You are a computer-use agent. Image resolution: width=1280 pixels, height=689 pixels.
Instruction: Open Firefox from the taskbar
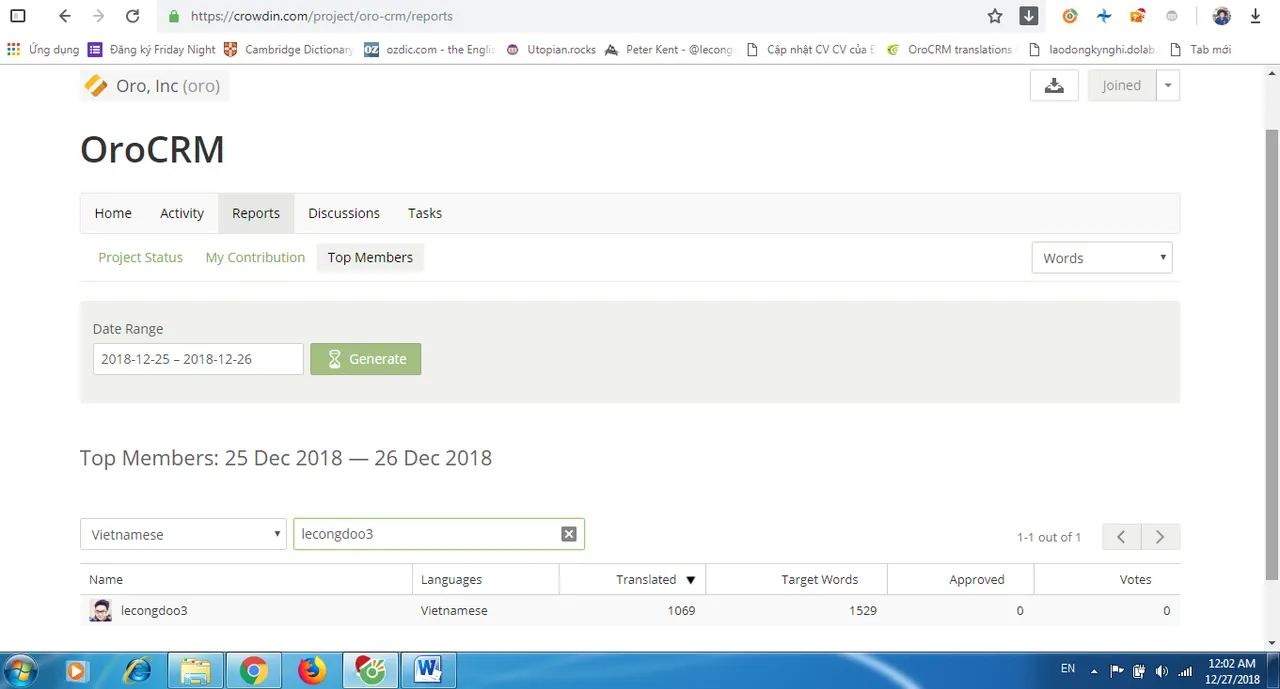pyautogui.click(x=312, y=670)
